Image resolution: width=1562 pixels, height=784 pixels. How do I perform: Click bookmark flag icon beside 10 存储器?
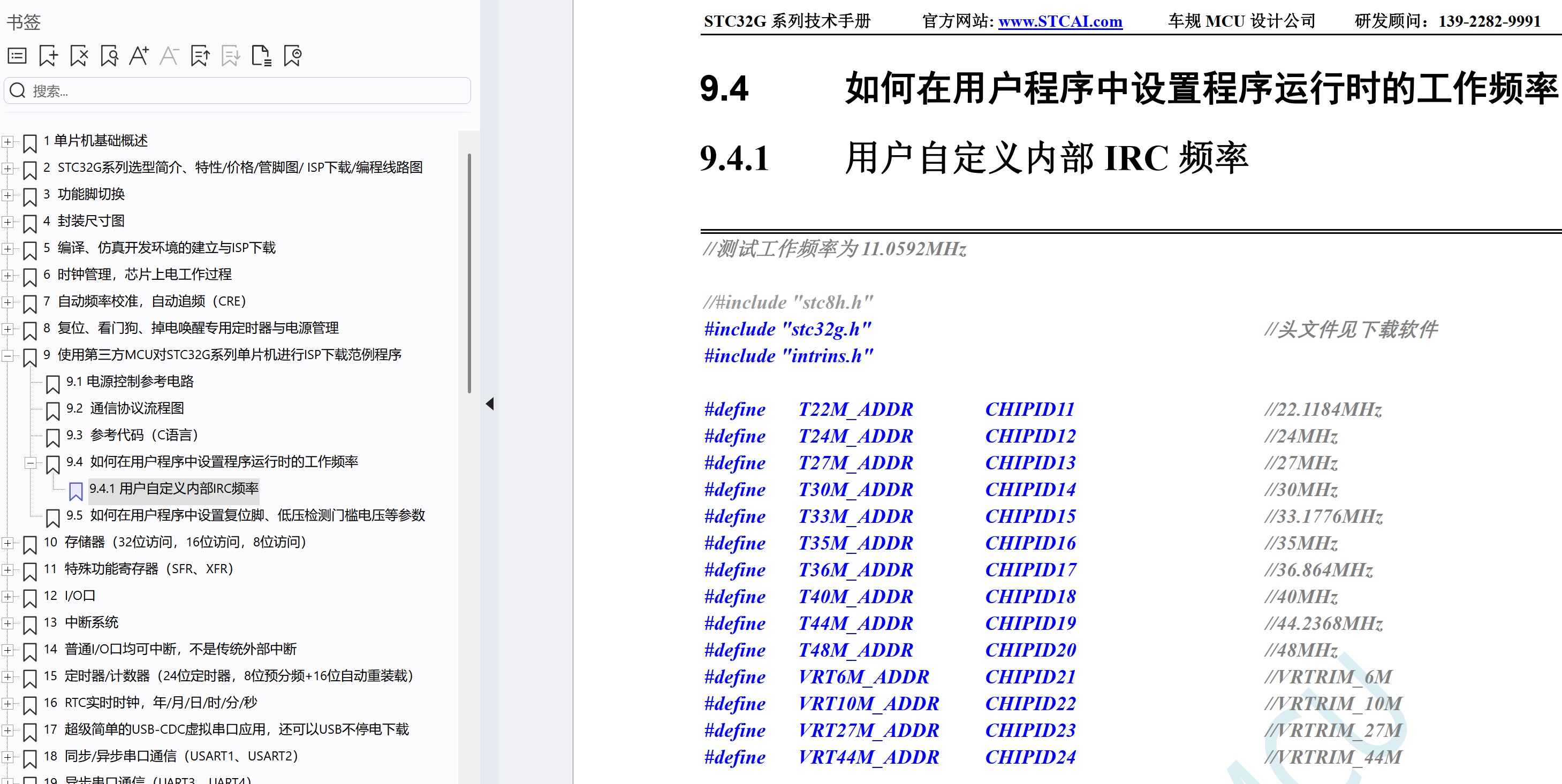click(x=30, y=545)
